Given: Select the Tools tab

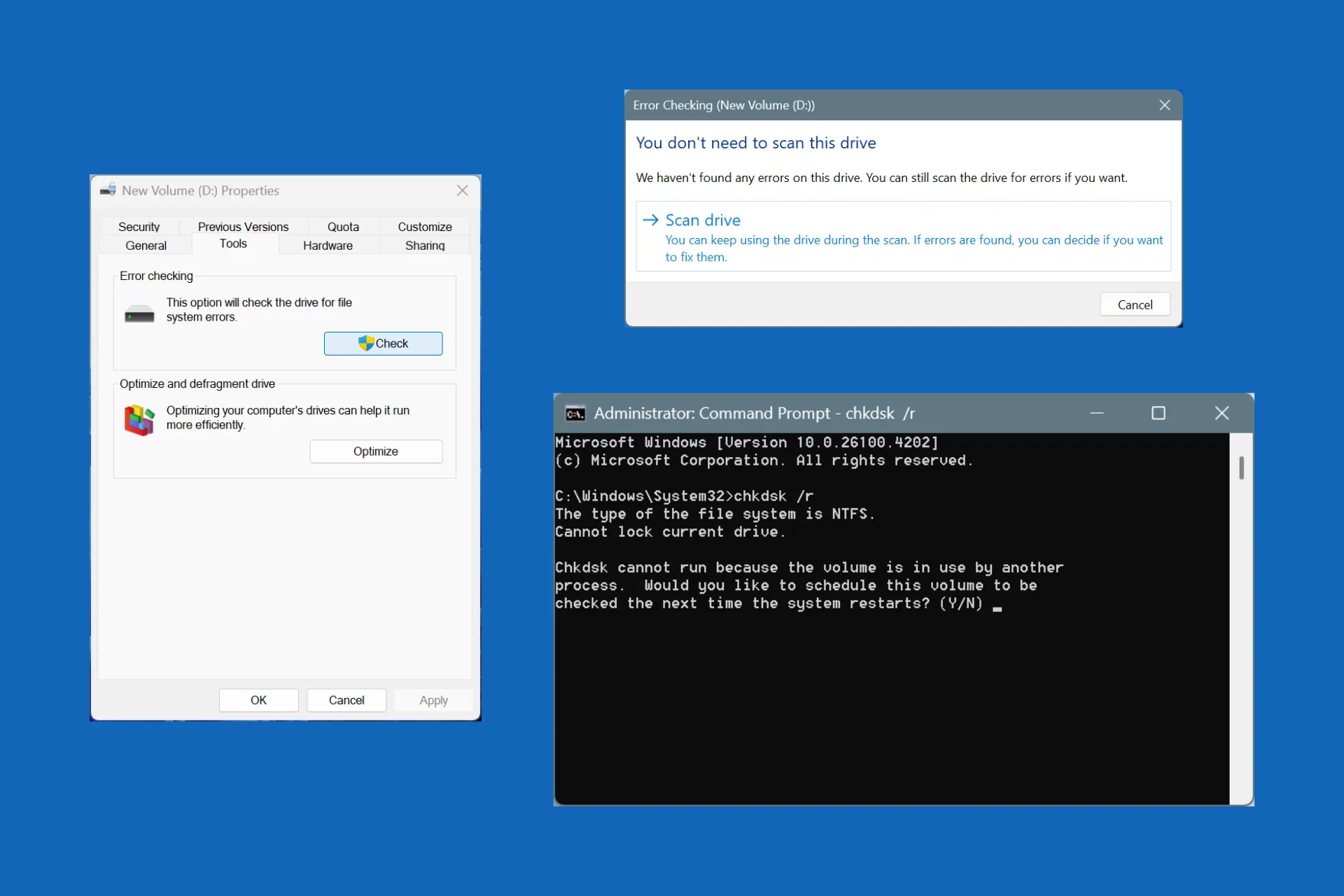Looking at the screenshot, I should 233,244.
